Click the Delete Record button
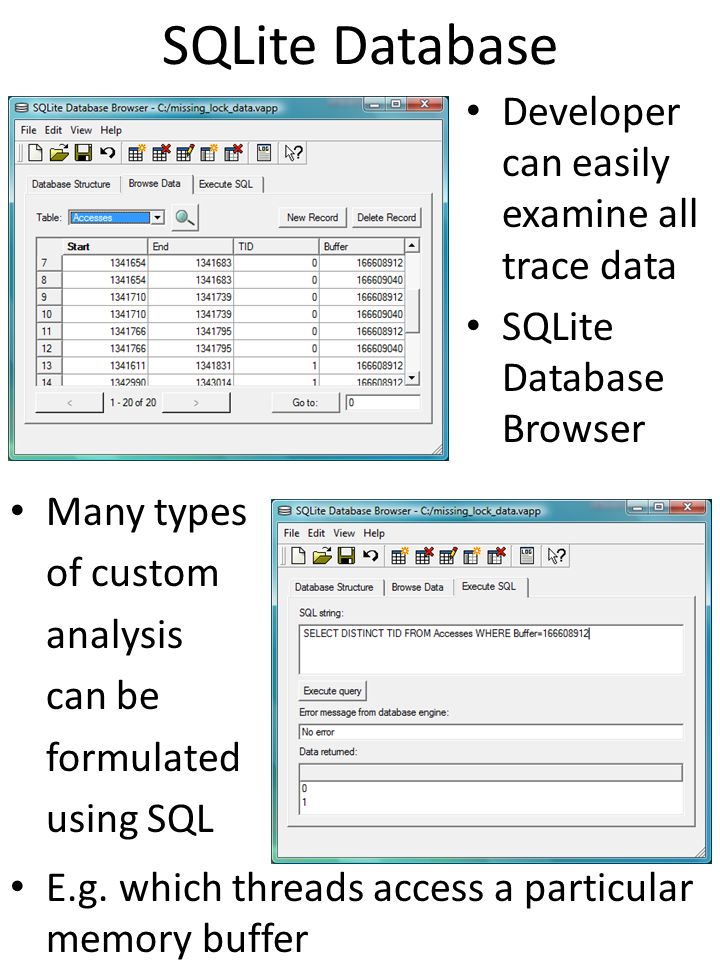 [x=386, y=217]
